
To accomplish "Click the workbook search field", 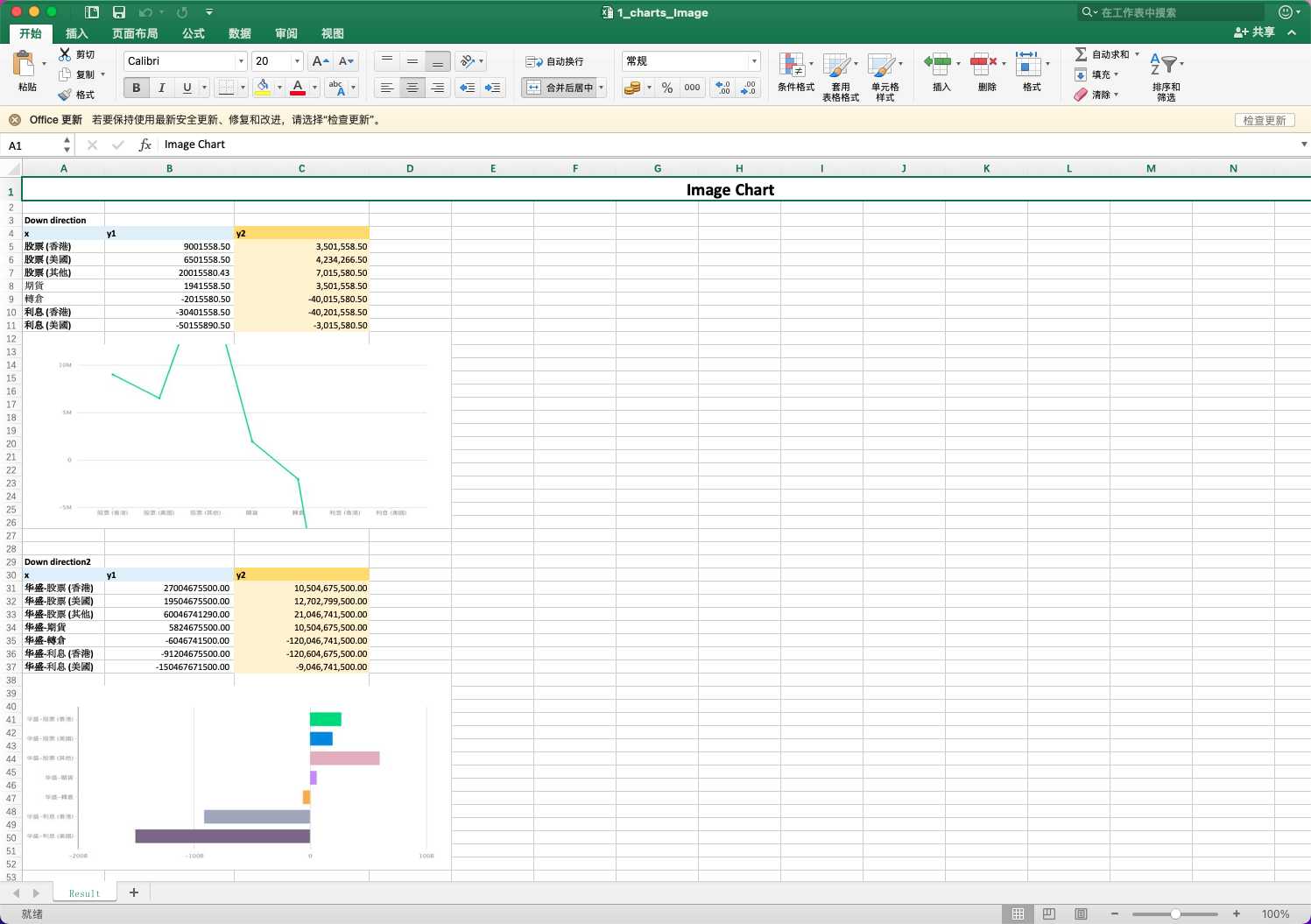I will tap(1171, 12).
